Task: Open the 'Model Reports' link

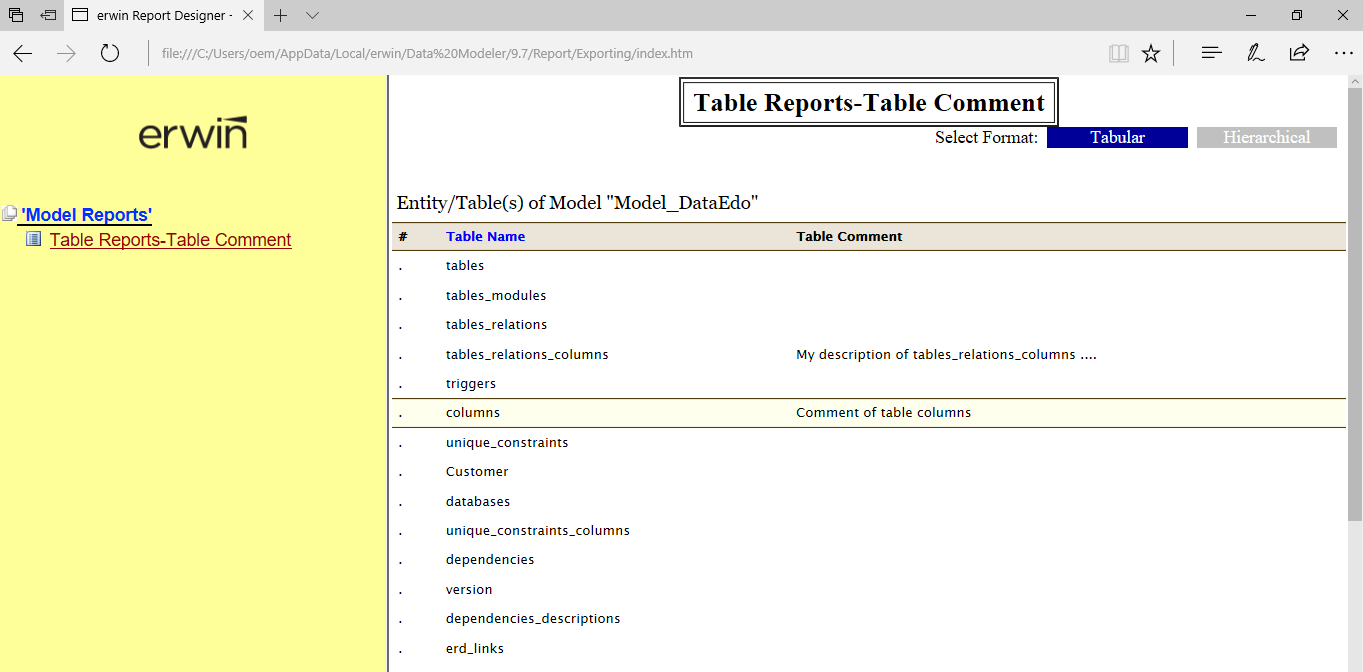Action: point(87,215)
